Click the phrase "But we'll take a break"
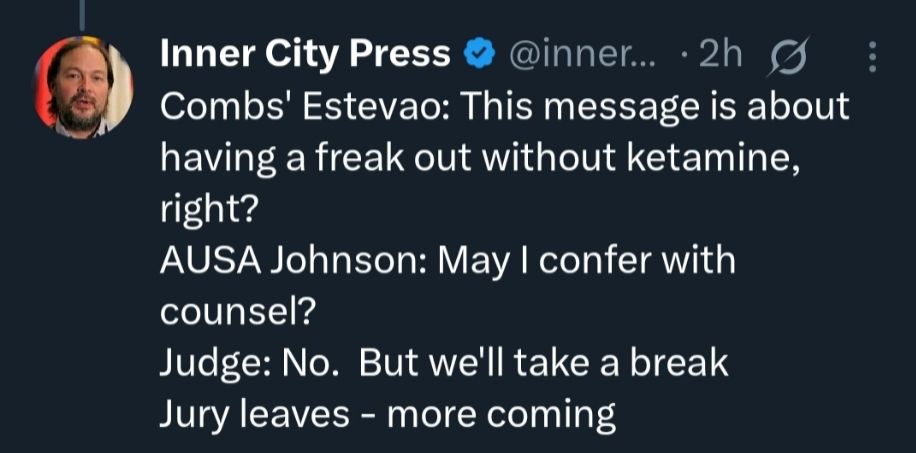This screenshot has width=916, height=453. click(543, 362)
